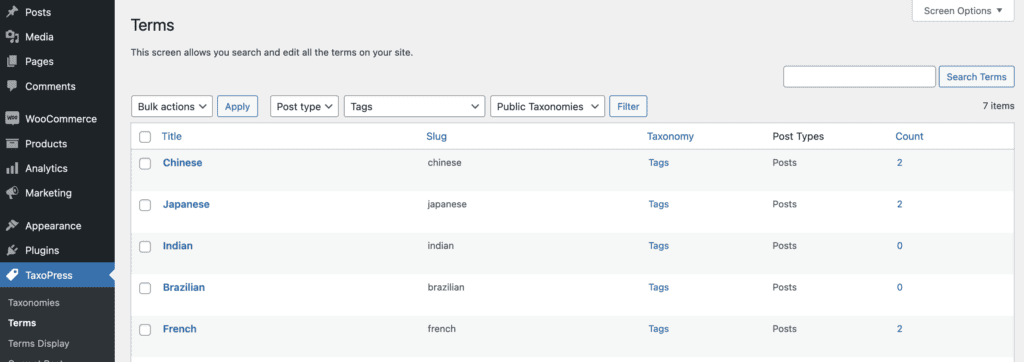Image resolution: width=1024 pixels, height=362 pixels.
Task: Click the Tags link in Brazilian row
Action: tap(658, 288)
